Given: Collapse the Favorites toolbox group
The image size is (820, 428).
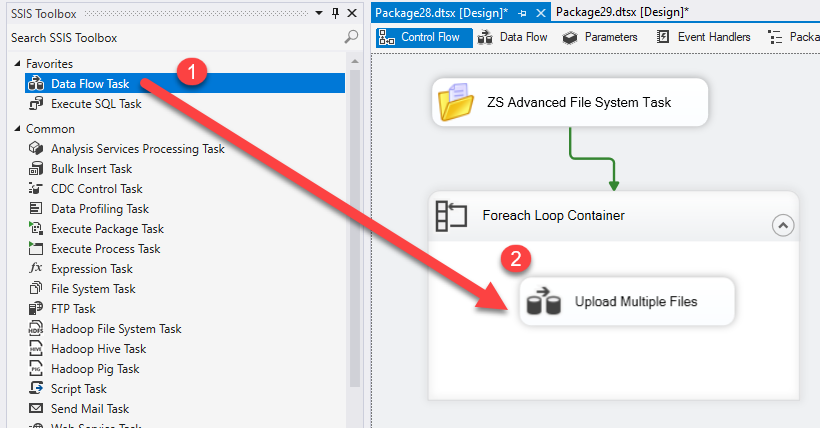Looking at the screenshot, I should (x=17, y=64).
